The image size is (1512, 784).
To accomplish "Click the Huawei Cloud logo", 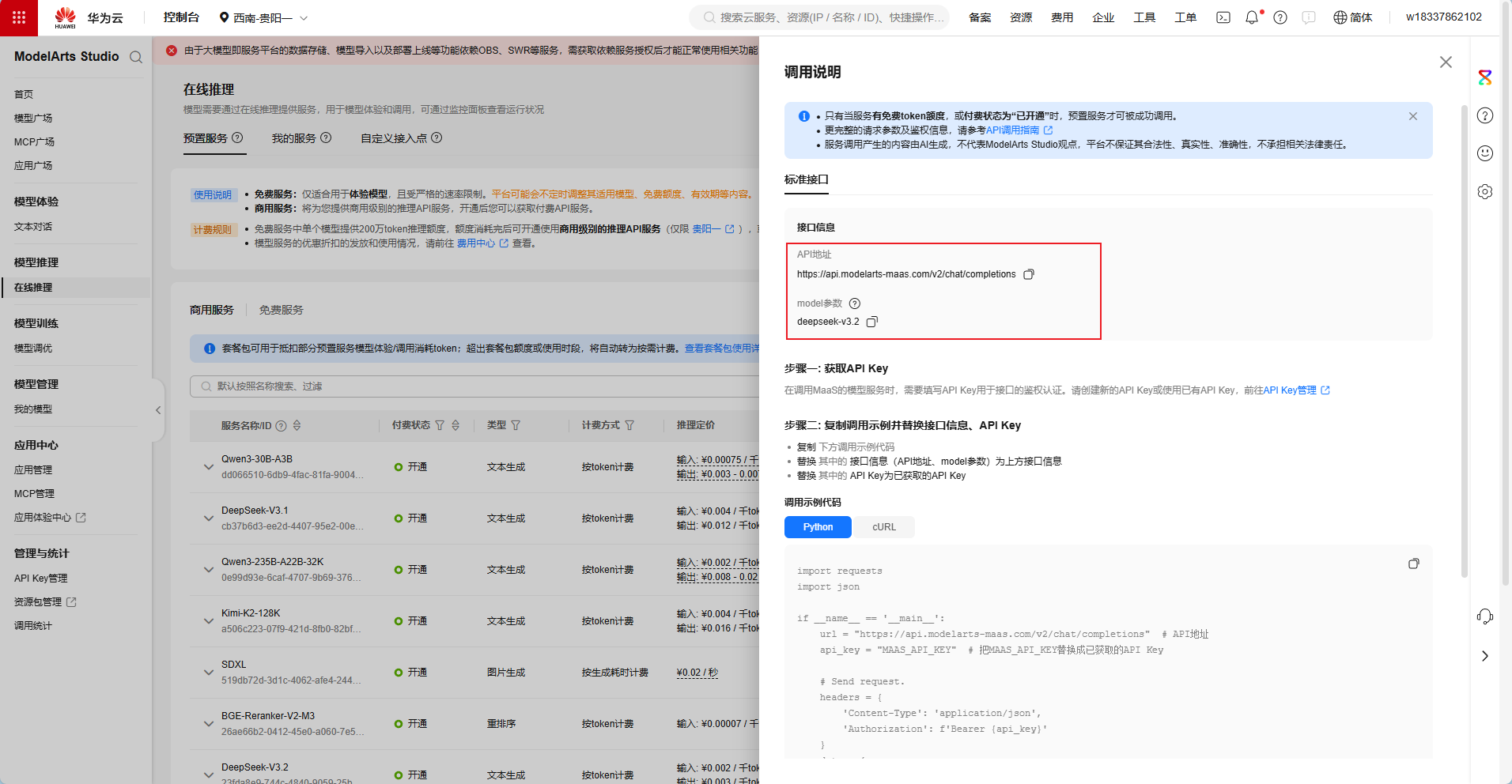I will click(x=89, y=17).
